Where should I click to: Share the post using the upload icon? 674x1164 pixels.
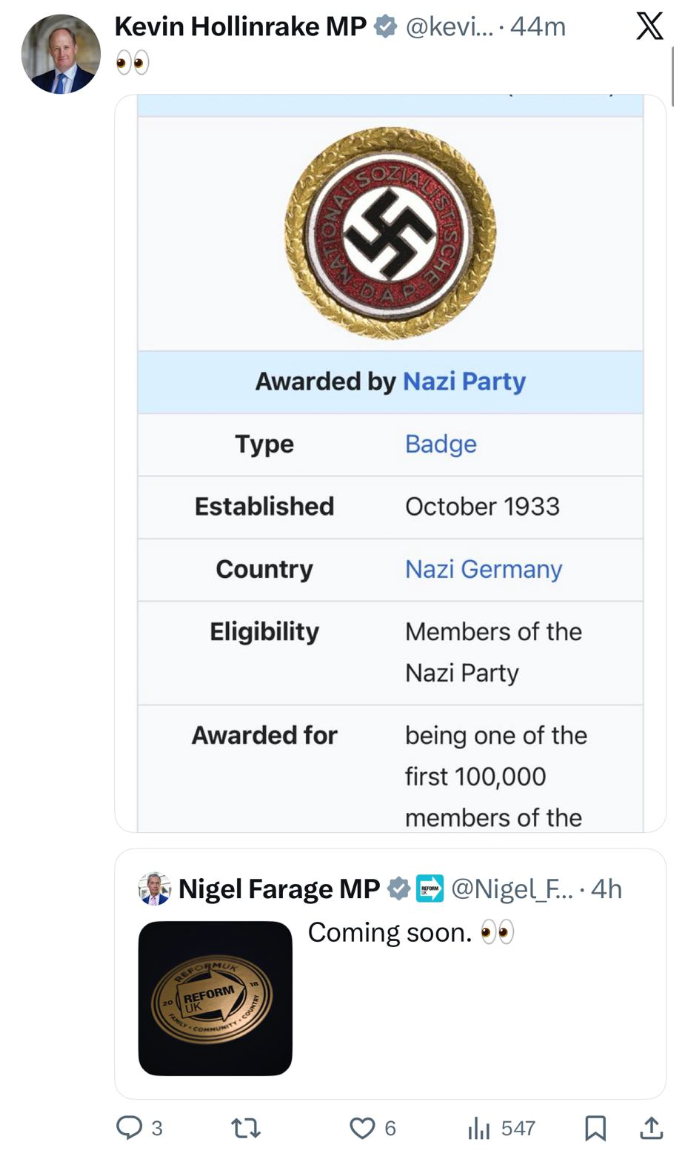coord(650,1128)
